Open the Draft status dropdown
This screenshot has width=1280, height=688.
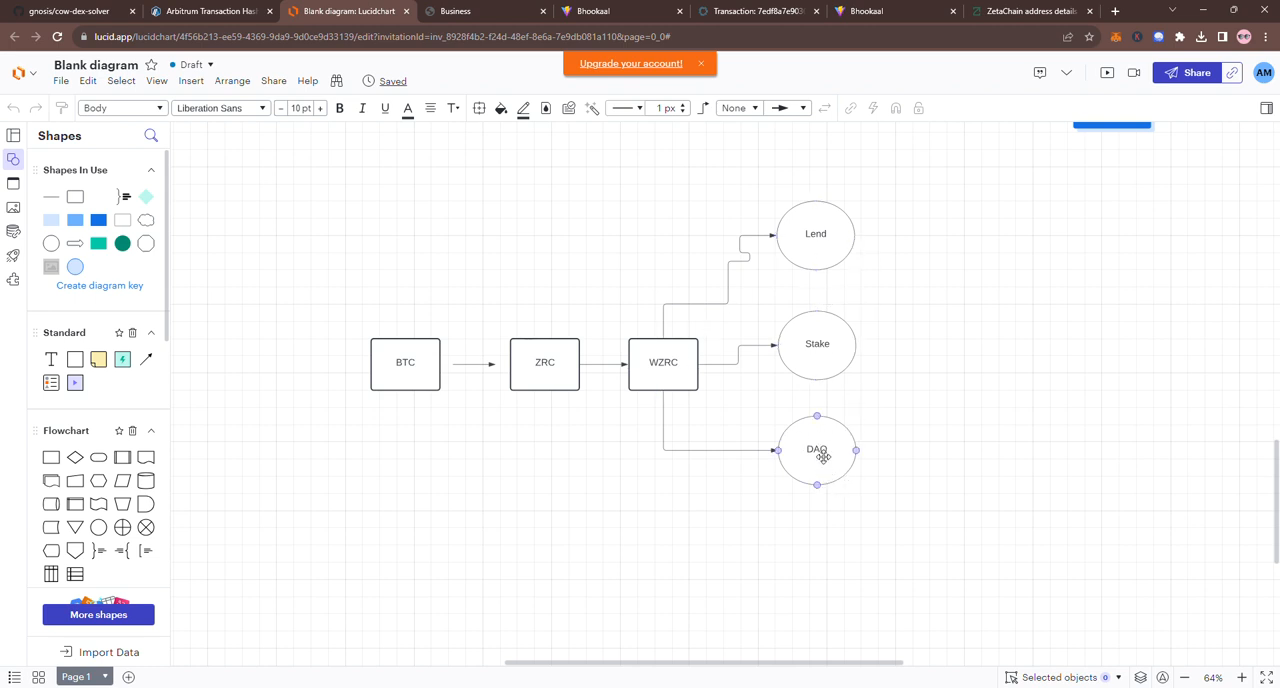pyautogui.click(x=192, y=65)
